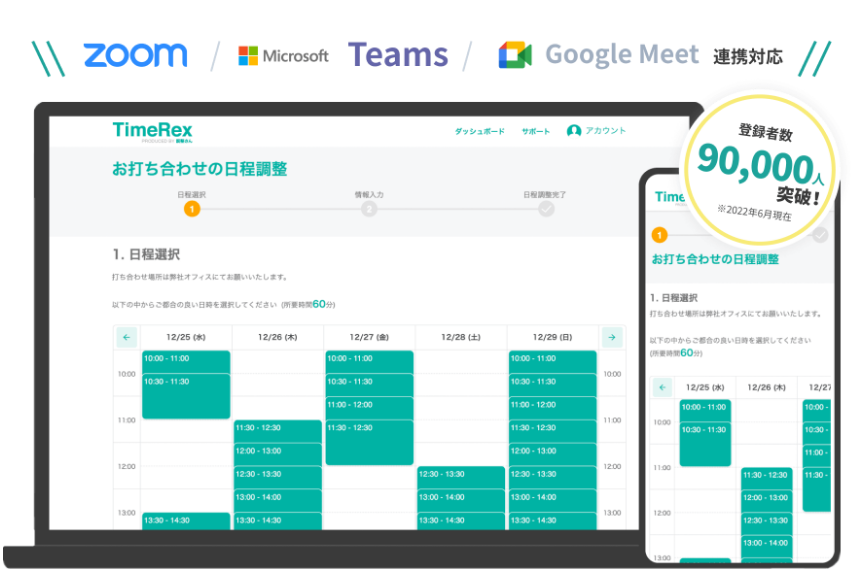The height and width of the screenshot is (587, 856).
Task: Click the 登録者数 90,000人 突破 badge
Action: pyautogui.click(x=760, y=171)
